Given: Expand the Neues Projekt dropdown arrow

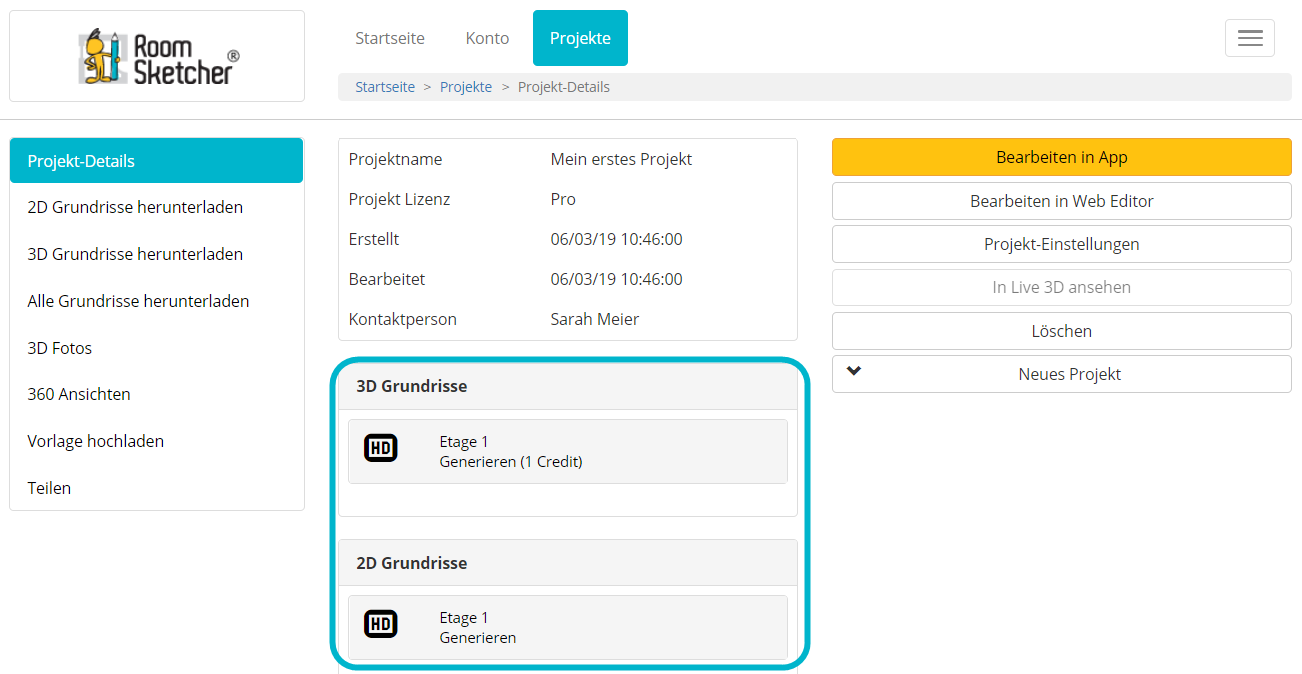Looking at the screenshot, I should pos(853,371).
